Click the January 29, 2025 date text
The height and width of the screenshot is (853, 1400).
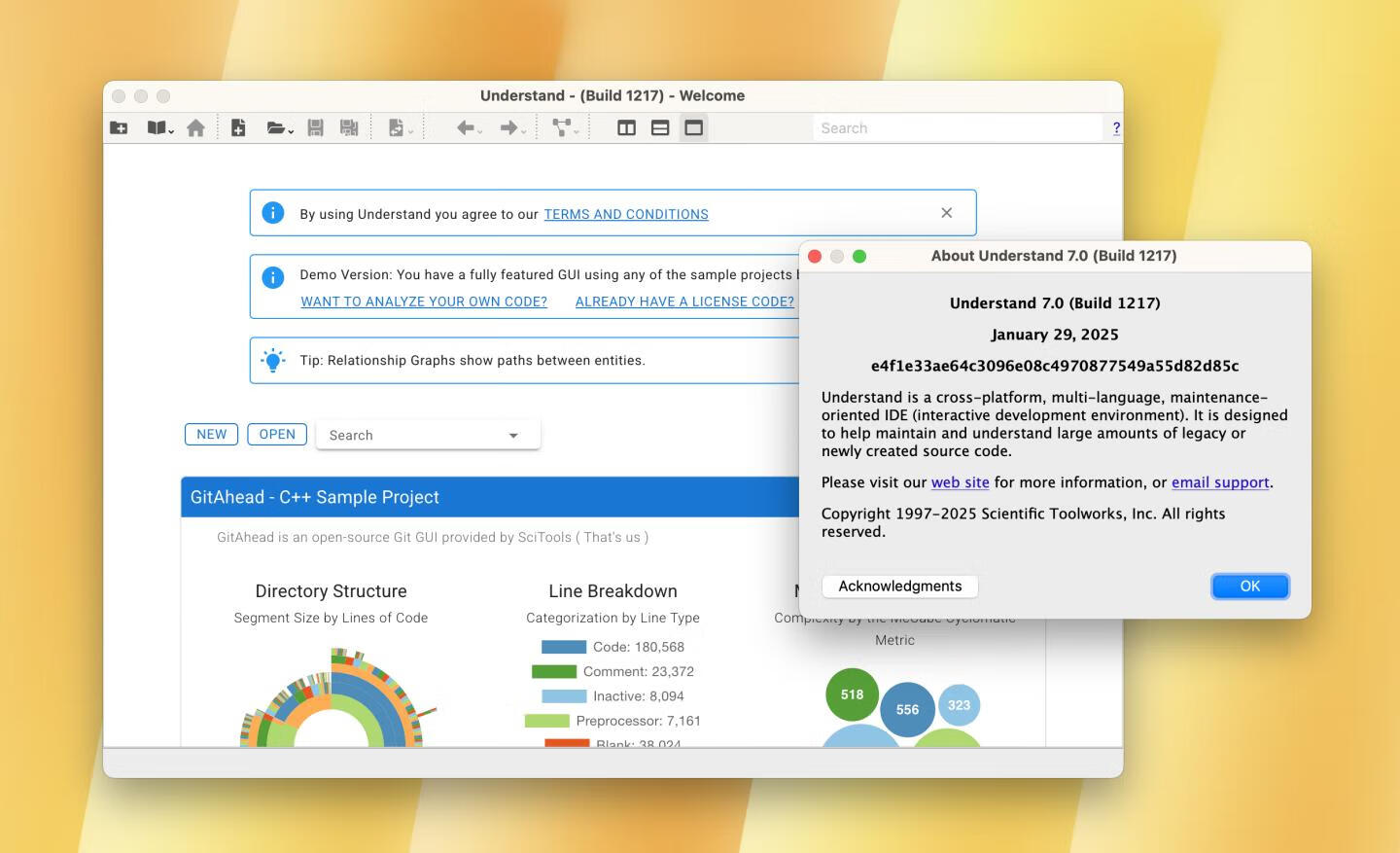(x=1055, y=335)
